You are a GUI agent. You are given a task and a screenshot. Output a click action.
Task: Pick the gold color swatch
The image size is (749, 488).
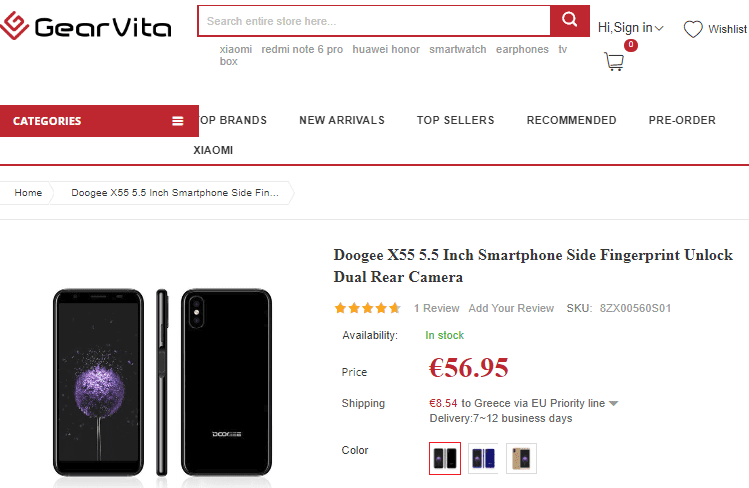[521, 458]
